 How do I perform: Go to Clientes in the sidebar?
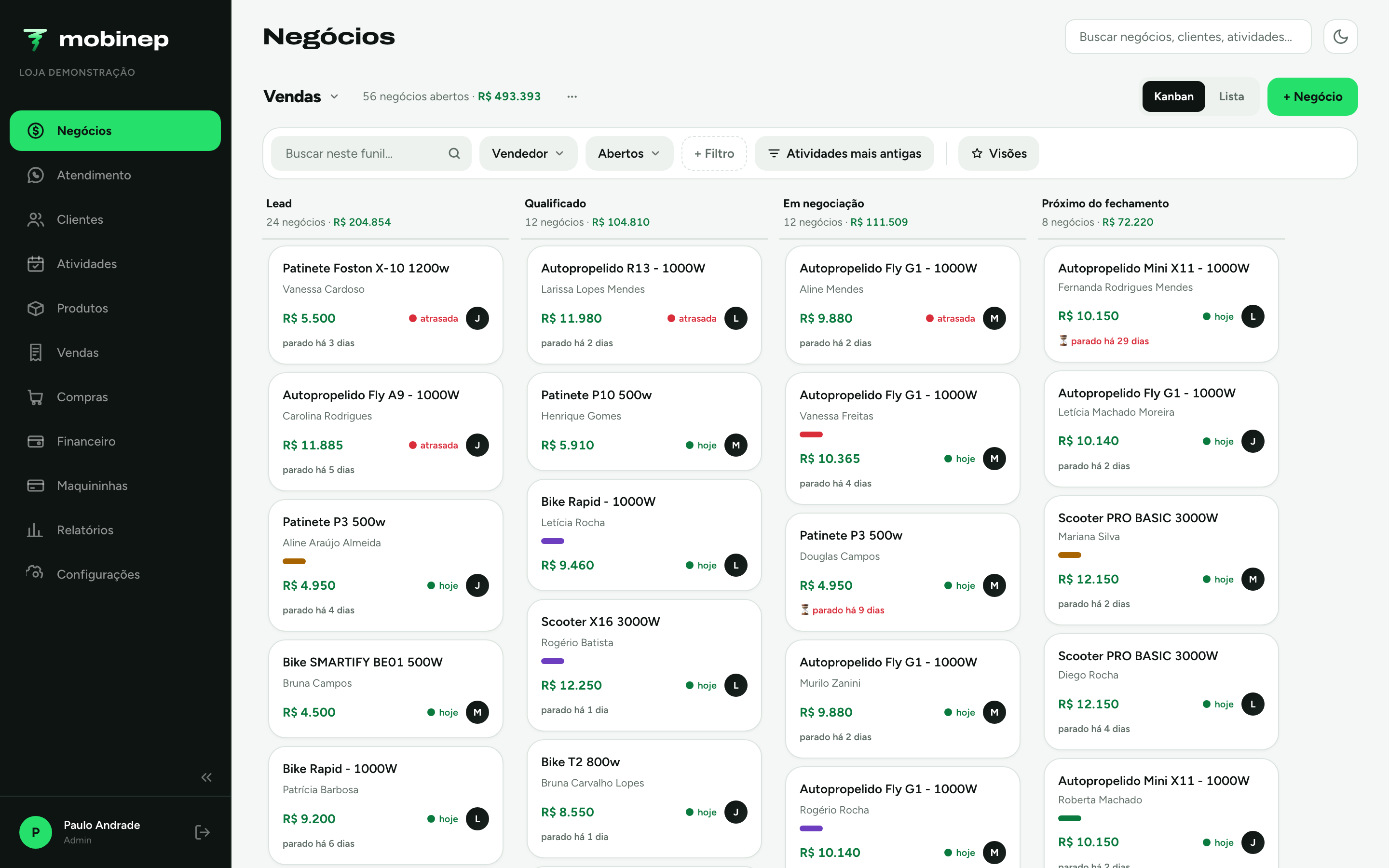tap(115, 219)
